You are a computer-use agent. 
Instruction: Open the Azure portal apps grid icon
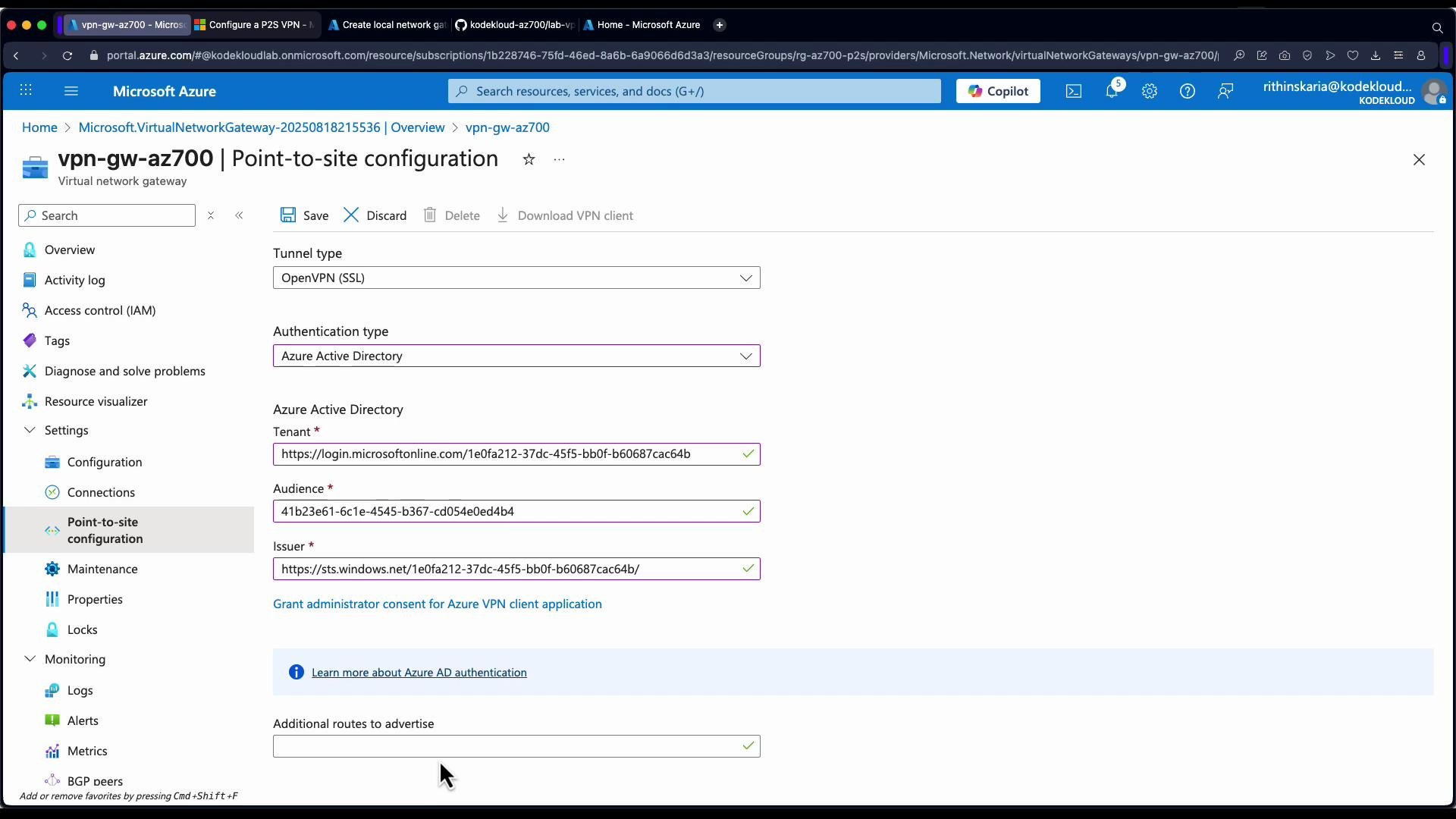click(26, 91)
